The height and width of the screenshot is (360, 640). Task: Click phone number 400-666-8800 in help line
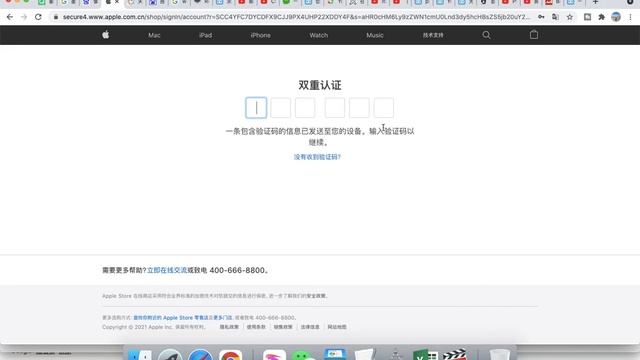[237, 270]
